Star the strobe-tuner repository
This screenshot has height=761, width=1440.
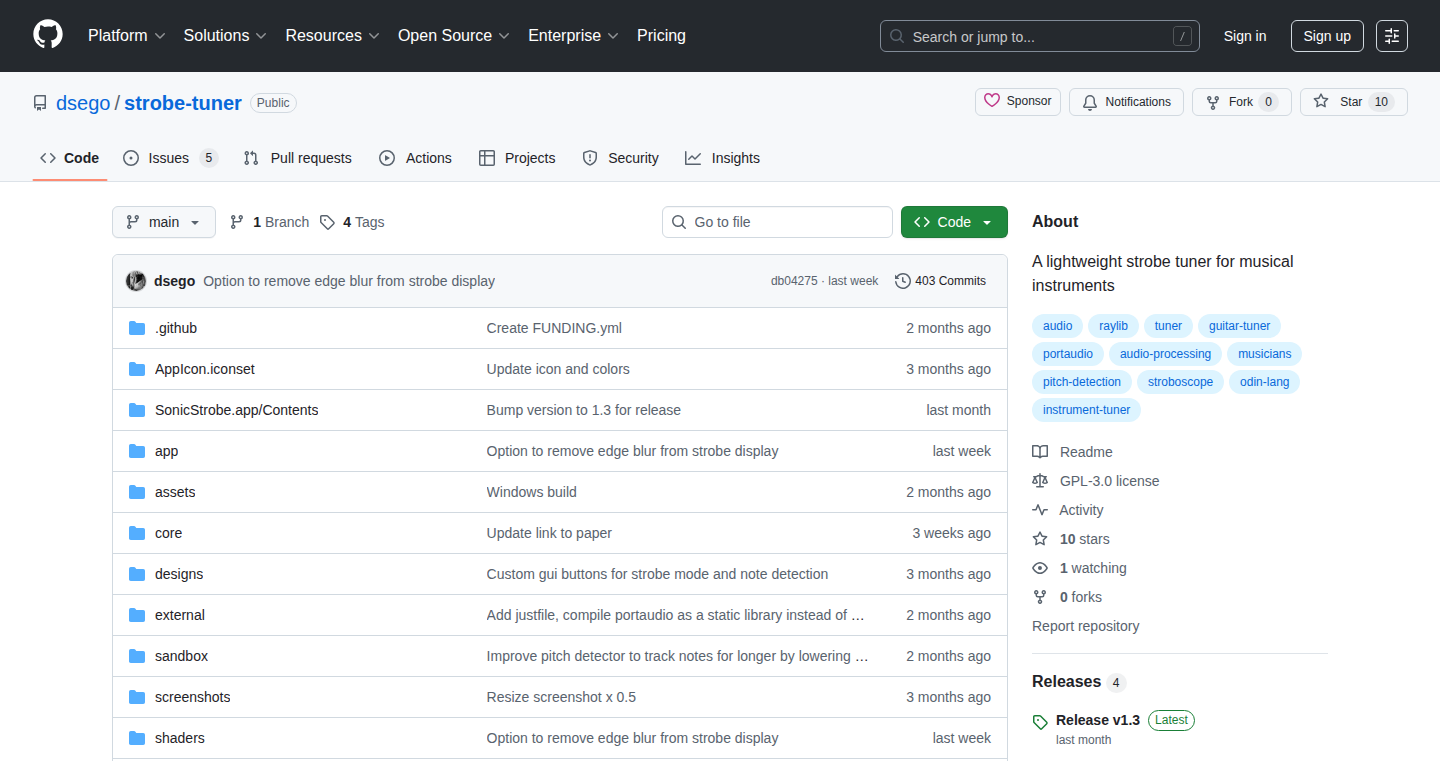pyautogui.click(x=1353, y=102)
